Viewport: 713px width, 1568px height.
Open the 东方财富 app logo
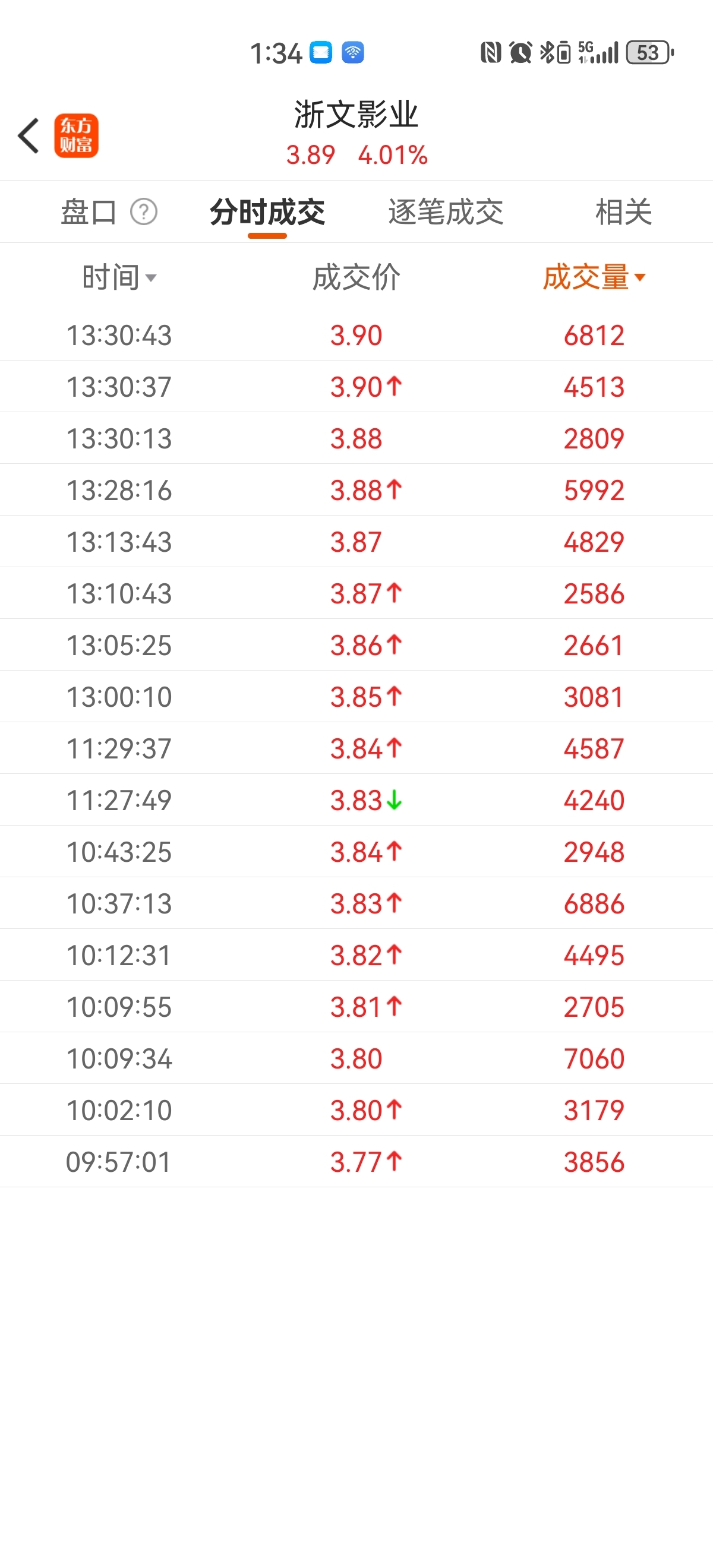pos(76,136)
